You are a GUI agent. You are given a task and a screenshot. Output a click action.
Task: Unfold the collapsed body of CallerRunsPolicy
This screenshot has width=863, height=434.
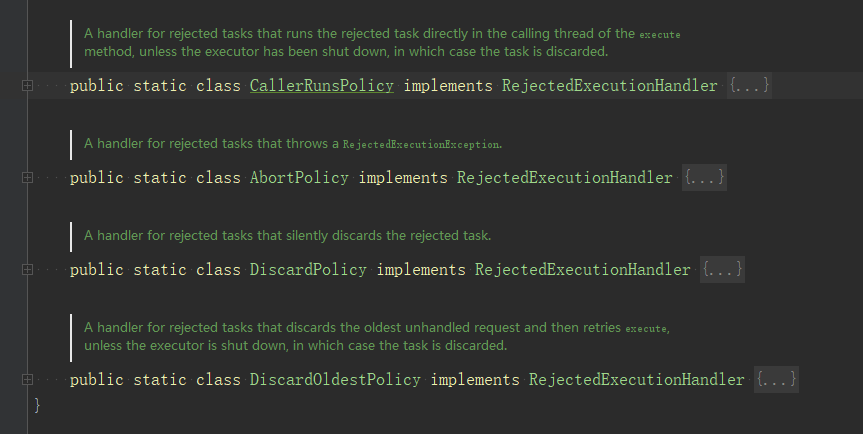(x=749, y=85)
